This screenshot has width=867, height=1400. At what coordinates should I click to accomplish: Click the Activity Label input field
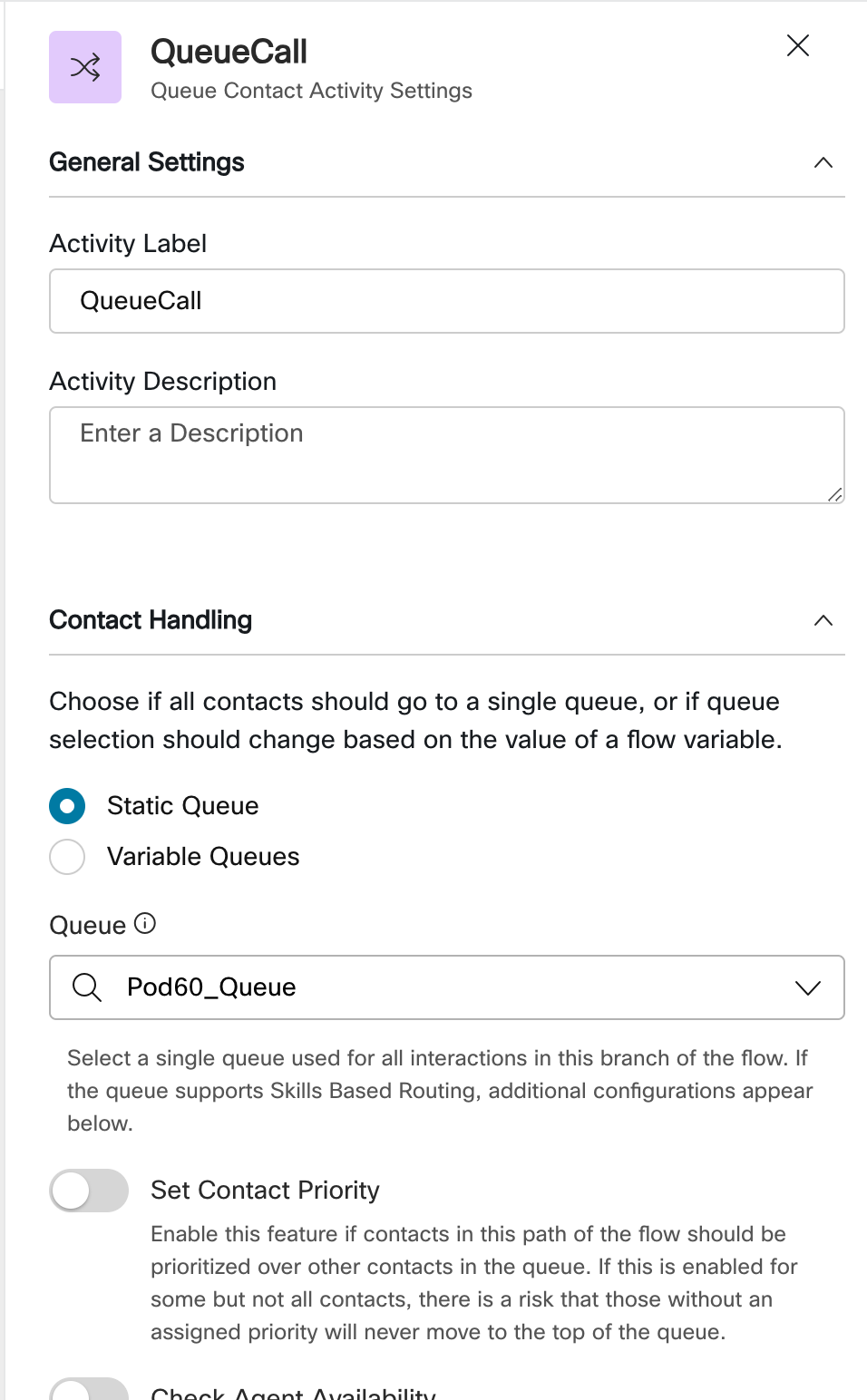click(446, 301)
